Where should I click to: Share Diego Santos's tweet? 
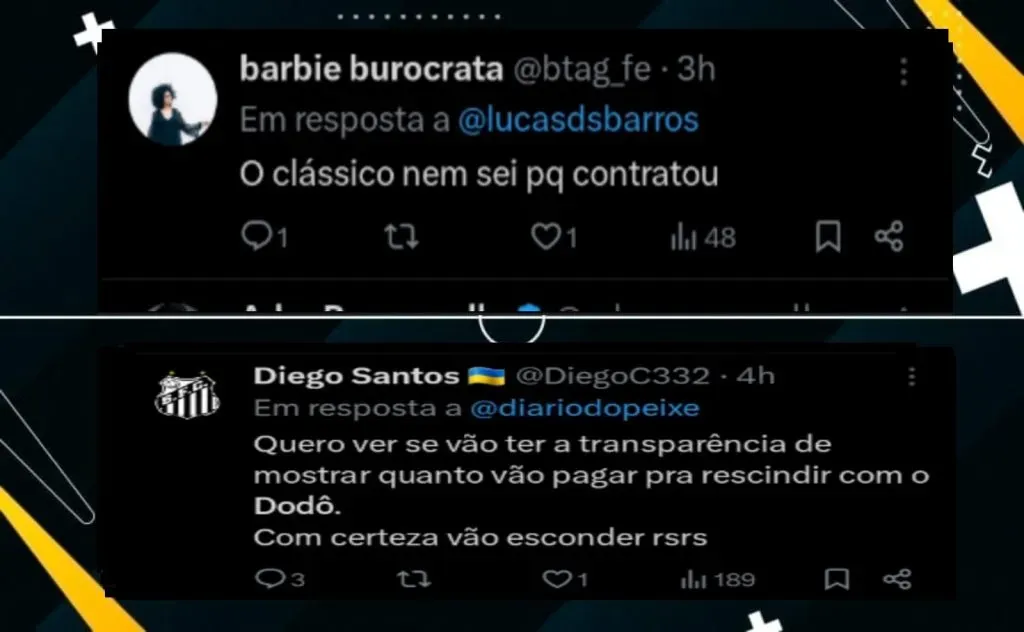[x=897, y=579]
